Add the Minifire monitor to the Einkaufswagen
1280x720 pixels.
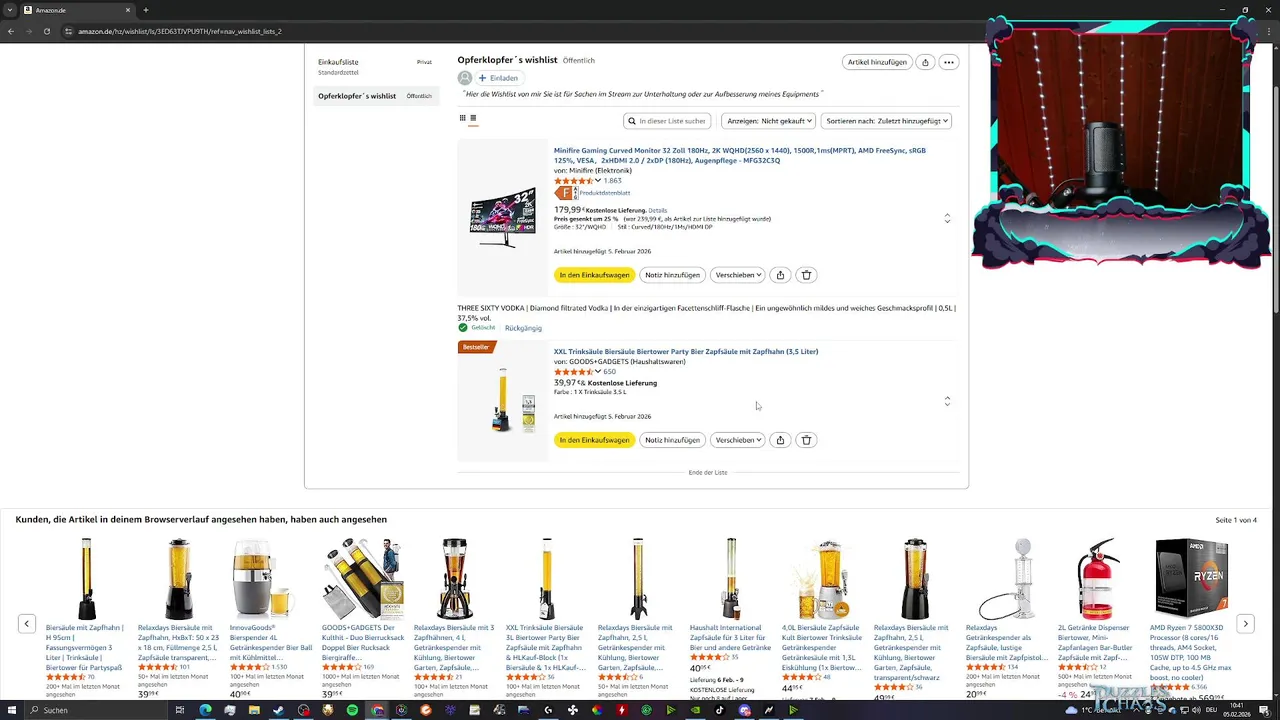point(594,275)
